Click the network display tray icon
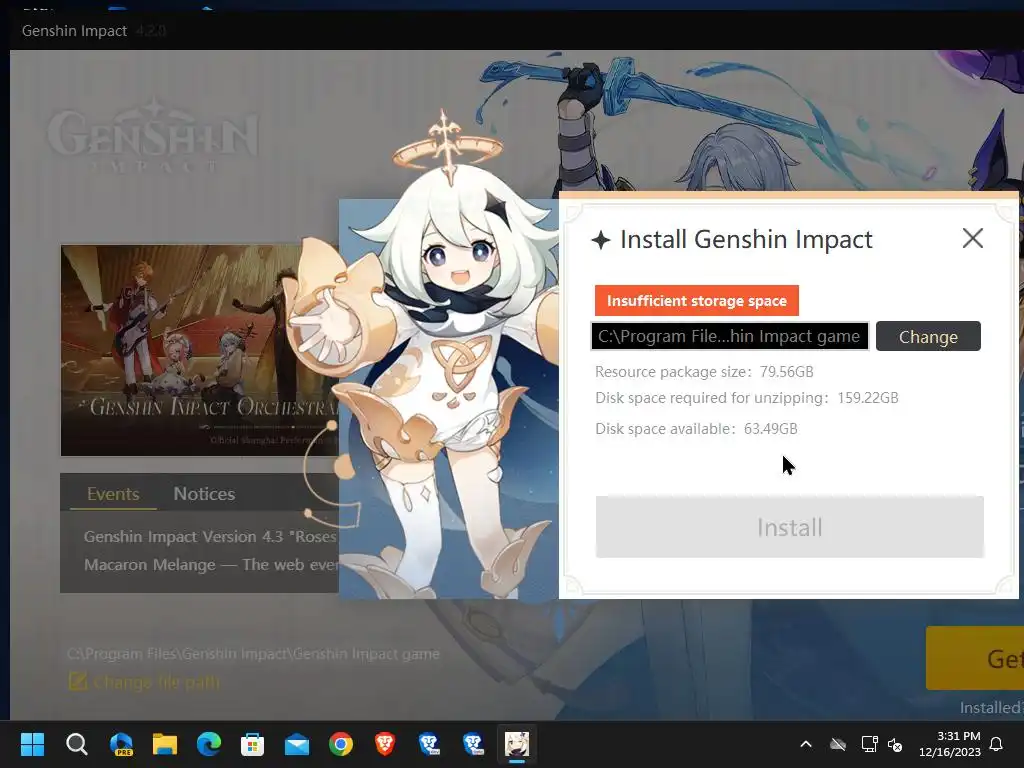Viewport: 1024px width, 768px height. coord(869,744)
